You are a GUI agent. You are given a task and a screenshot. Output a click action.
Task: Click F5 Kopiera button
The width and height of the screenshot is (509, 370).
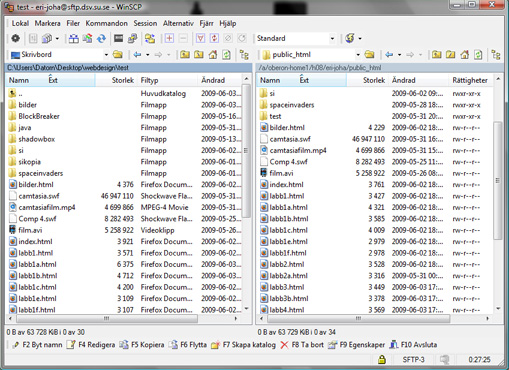click(142, 345)
